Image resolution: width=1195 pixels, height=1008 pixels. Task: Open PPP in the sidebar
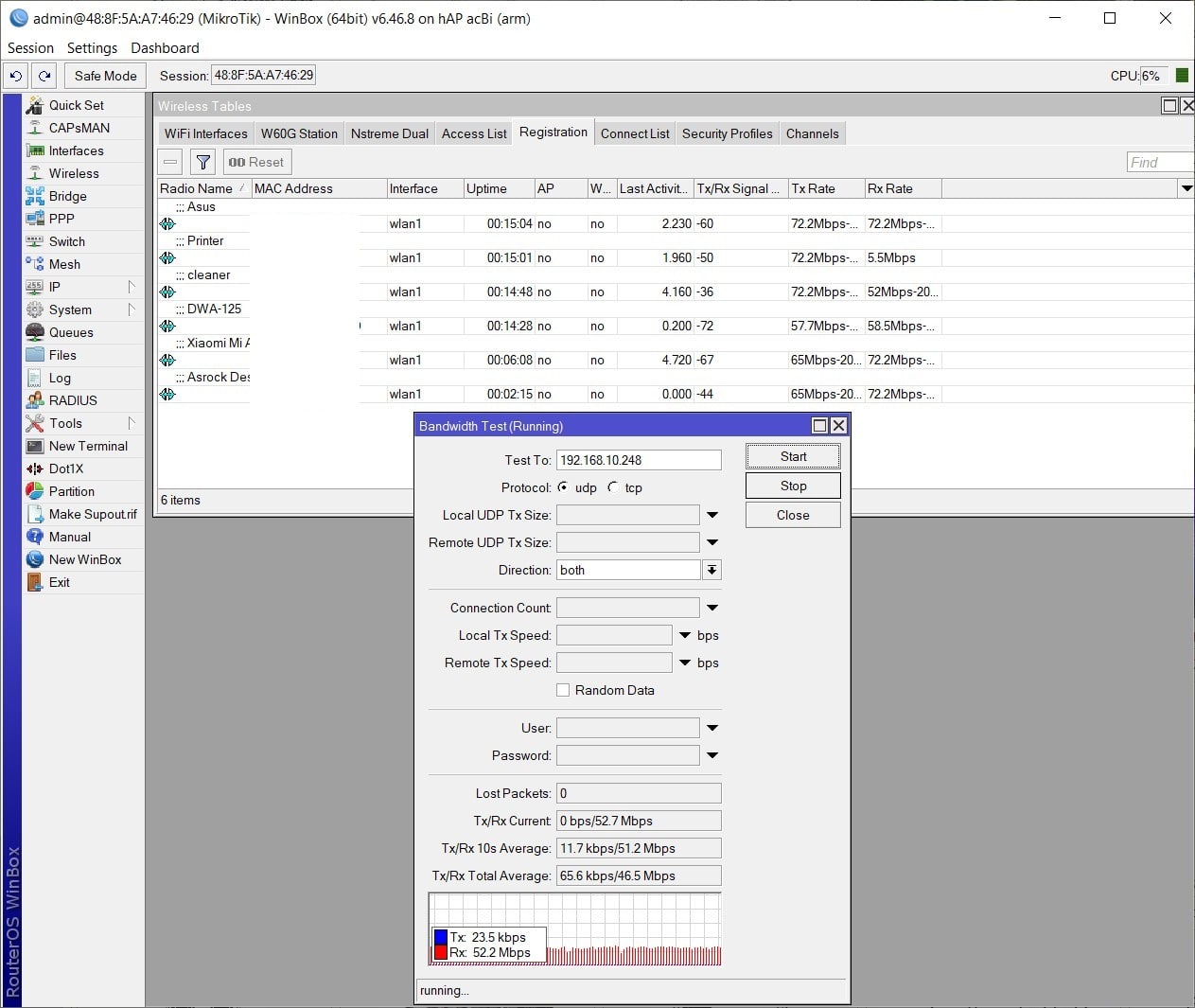62,219
